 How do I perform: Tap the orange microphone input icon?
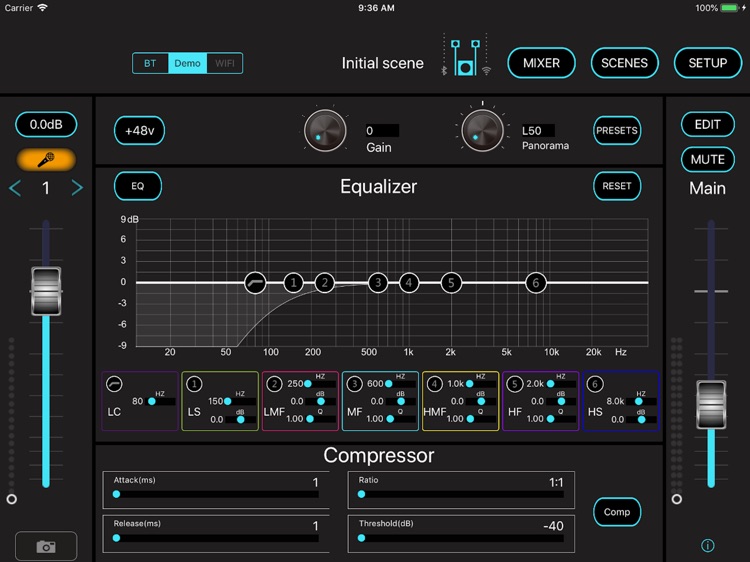click(46, 160)
